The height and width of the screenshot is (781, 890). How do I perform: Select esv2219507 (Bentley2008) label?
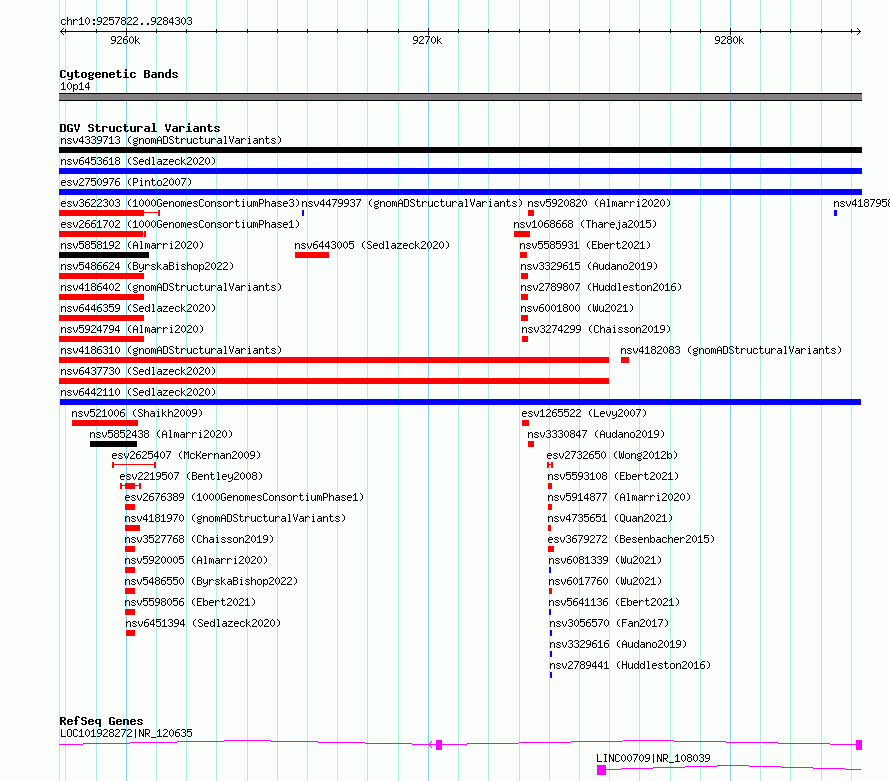191,476
